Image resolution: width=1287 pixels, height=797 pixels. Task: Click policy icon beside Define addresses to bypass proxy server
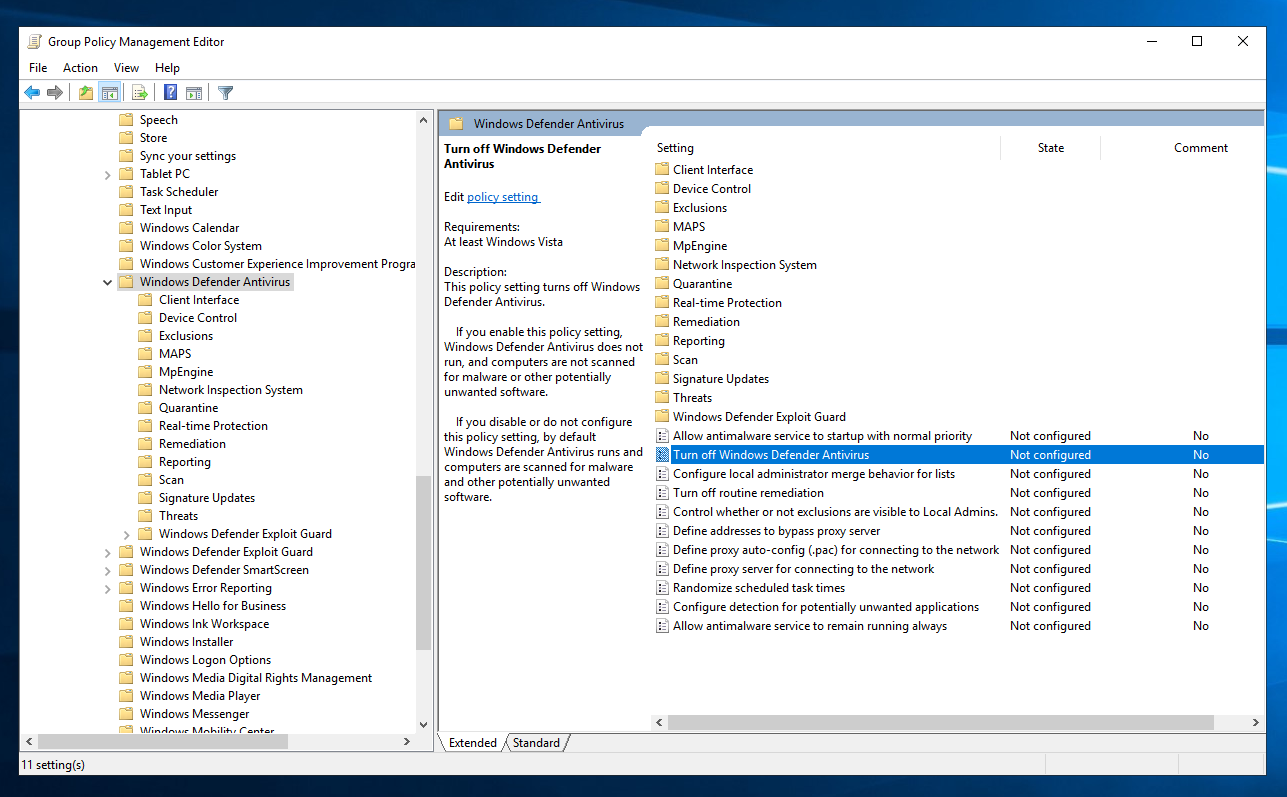click(x=662, y=531)
